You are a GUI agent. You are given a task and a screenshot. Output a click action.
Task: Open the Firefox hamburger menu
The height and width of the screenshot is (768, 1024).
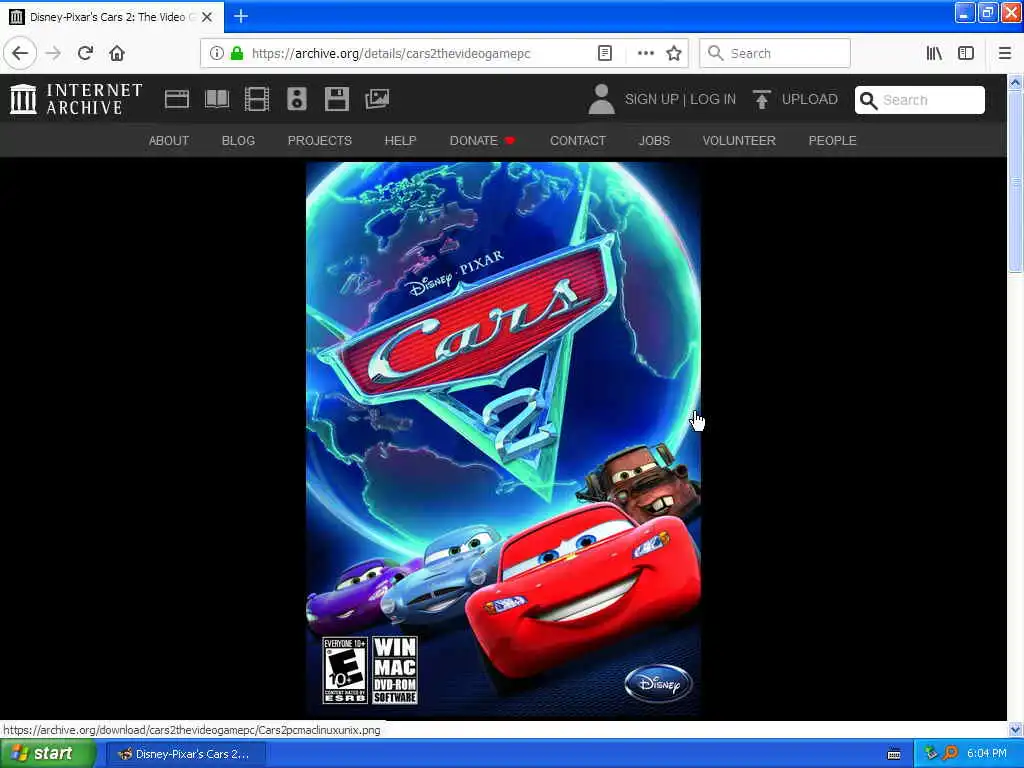coord(1004,53)
